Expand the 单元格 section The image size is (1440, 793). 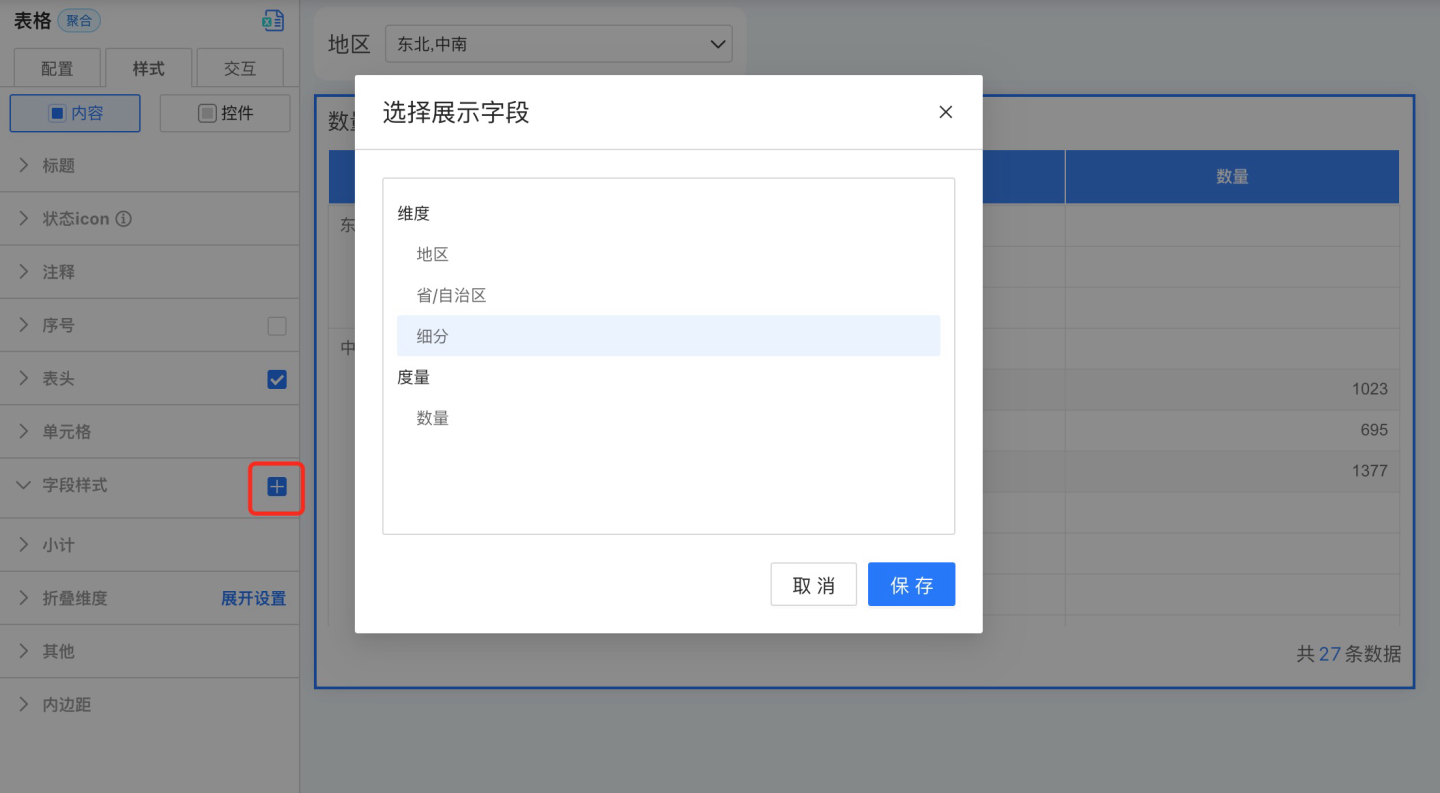[x=66, y=432]
